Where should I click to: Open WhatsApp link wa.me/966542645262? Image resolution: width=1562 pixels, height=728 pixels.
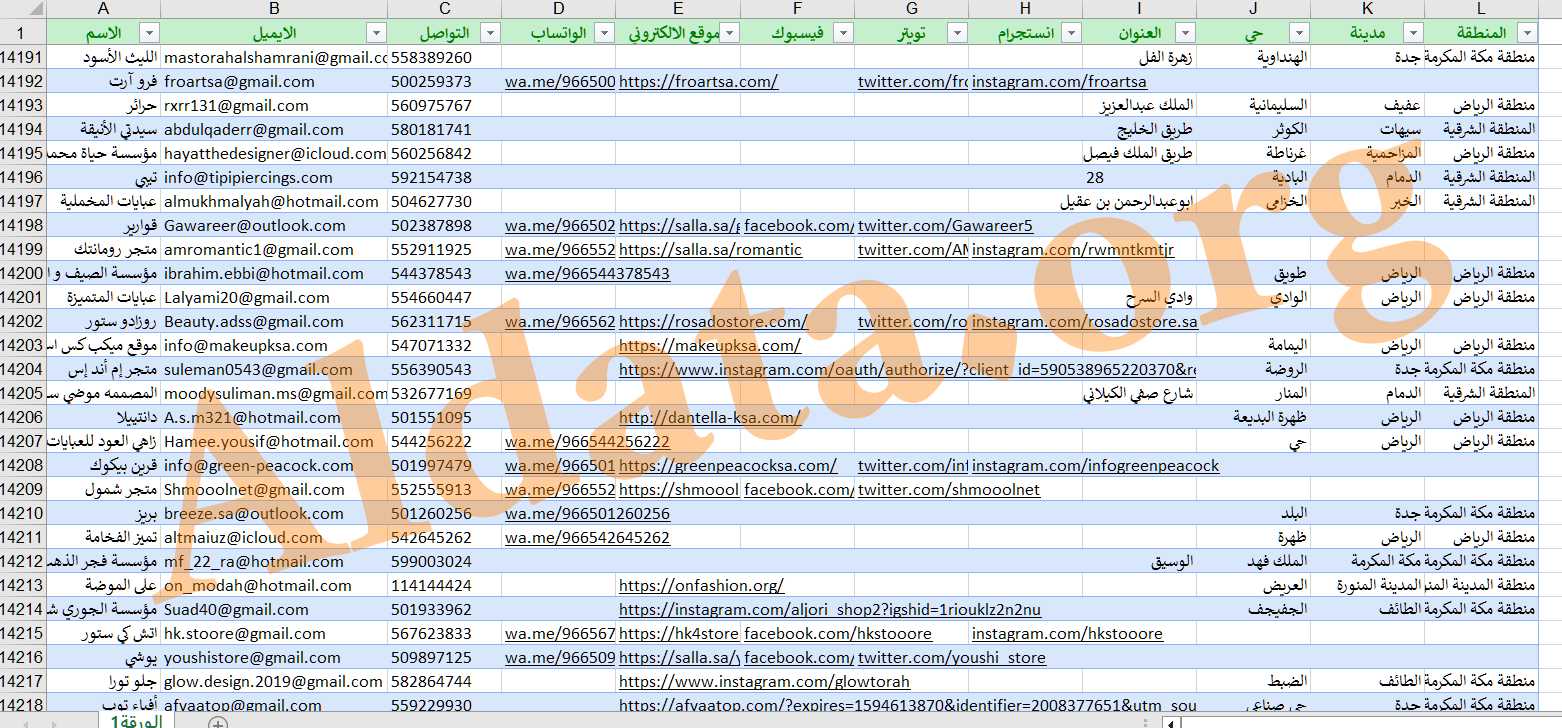pos(587,537)
